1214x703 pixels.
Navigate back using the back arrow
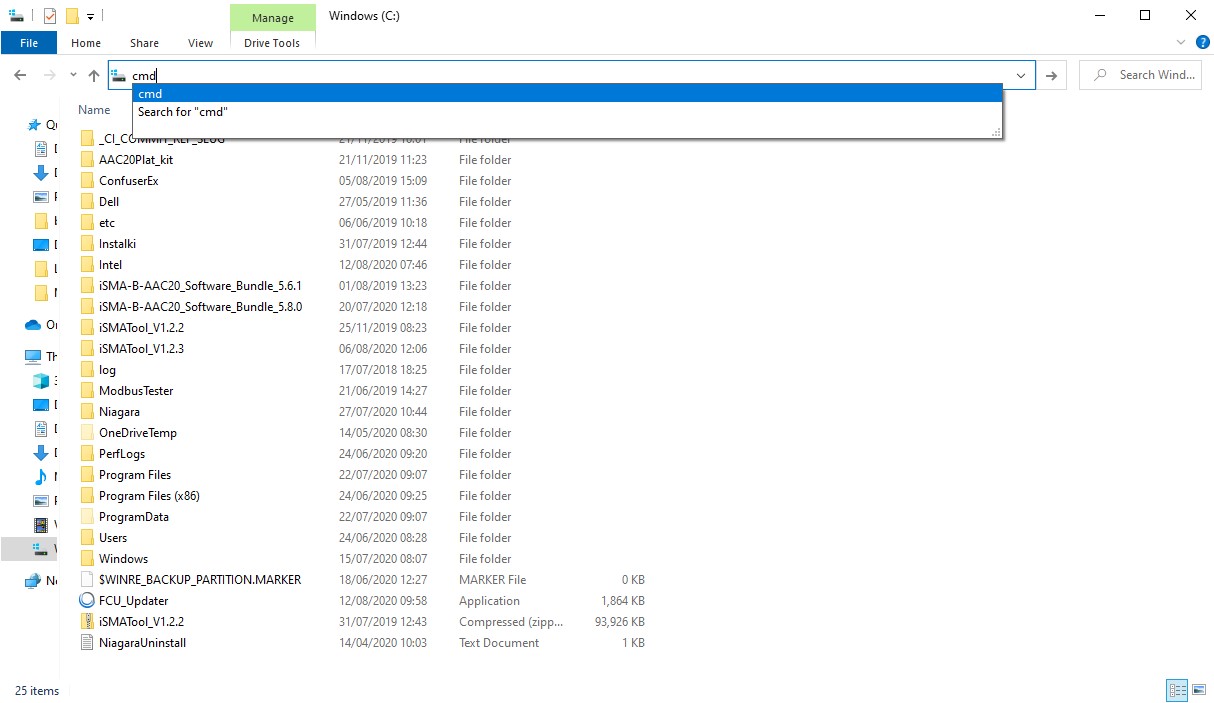19,75
